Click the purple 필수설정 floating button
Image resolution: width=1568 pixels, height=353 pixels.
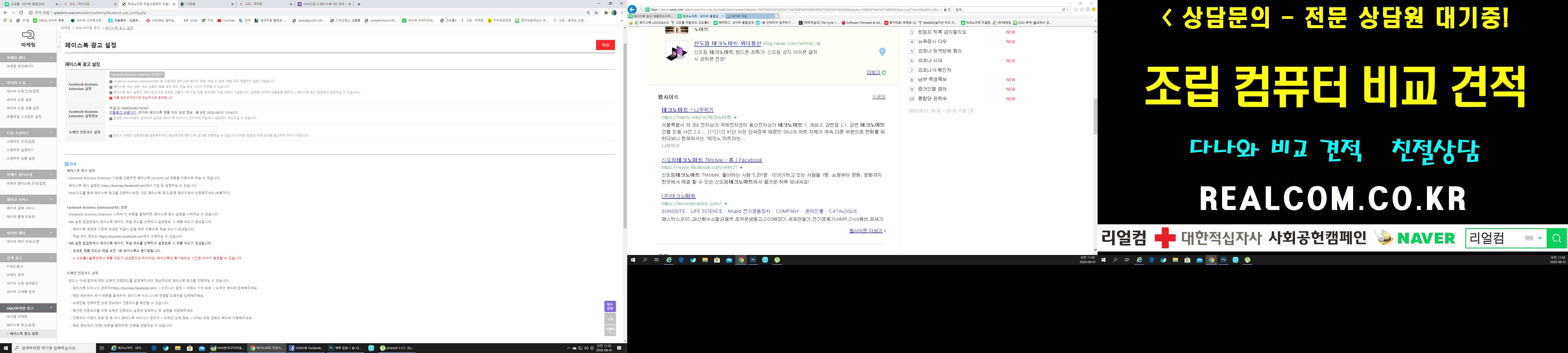click(x=610, y=306)
